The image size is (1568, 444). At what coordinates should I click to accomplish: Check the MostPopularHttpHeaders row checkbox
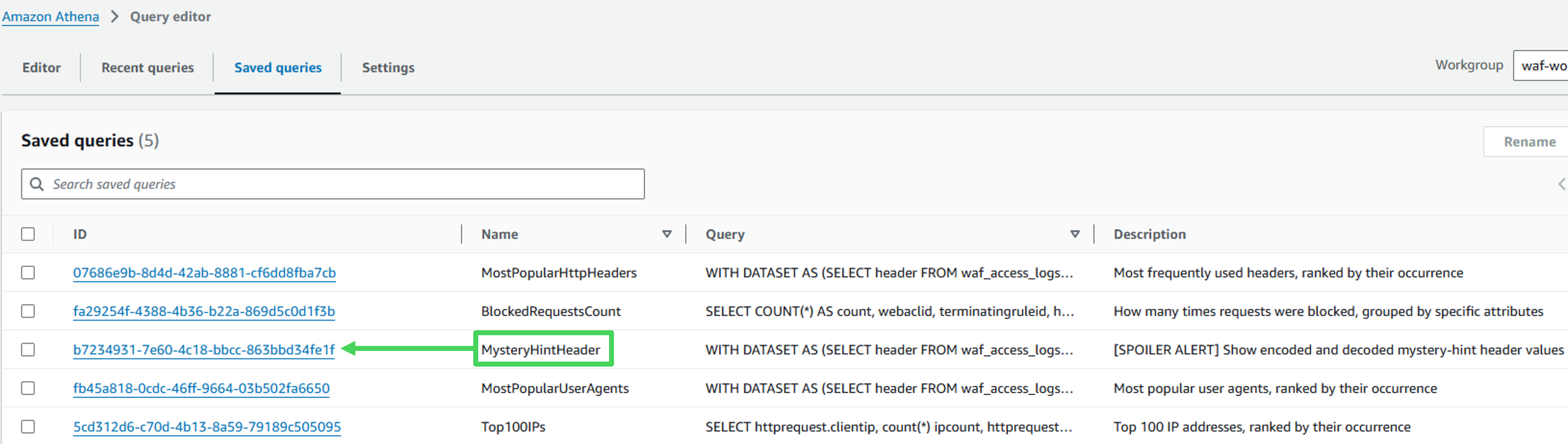(x=28, y=272)
